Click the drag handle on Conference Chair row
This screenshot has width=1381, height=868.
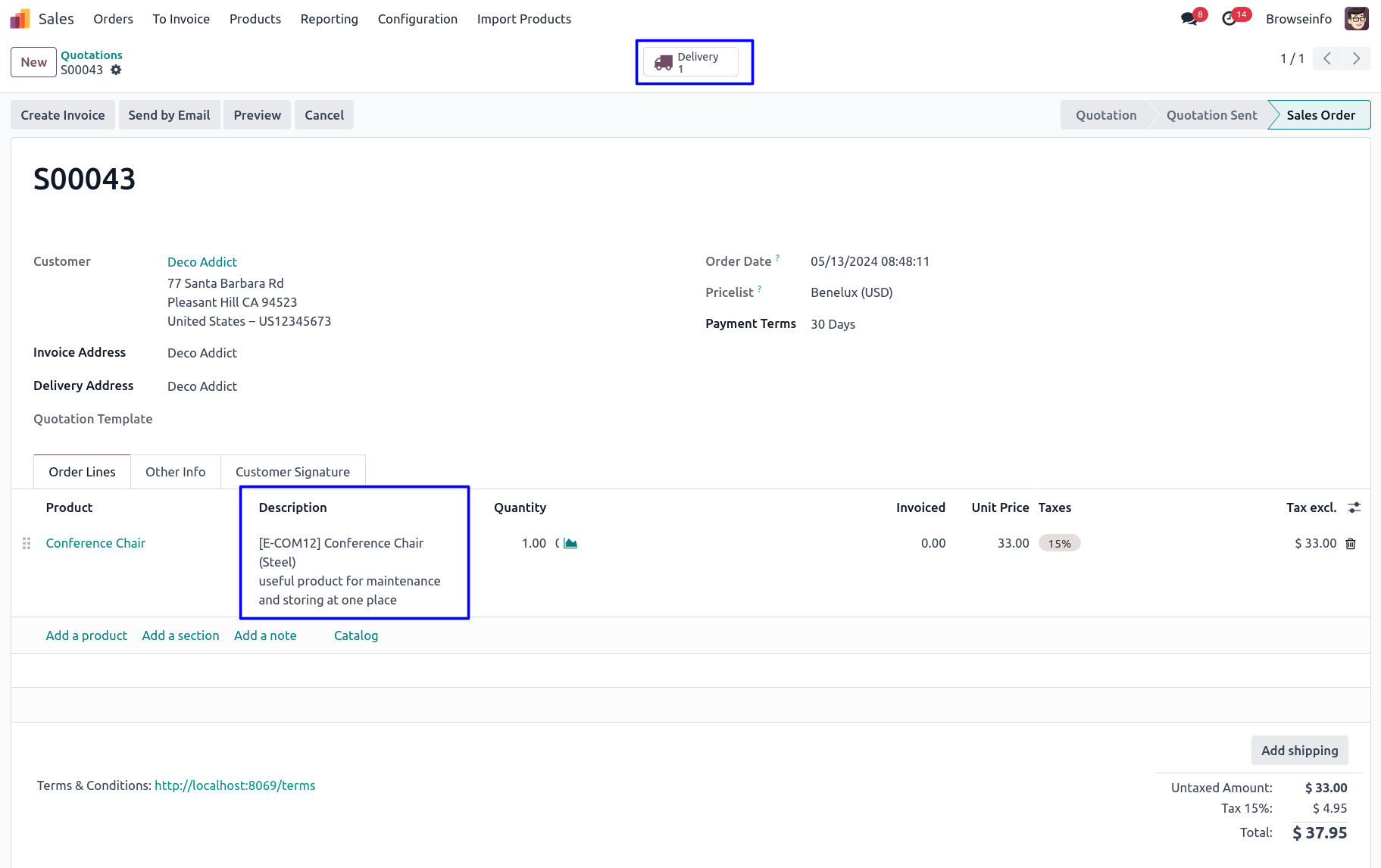27,543
